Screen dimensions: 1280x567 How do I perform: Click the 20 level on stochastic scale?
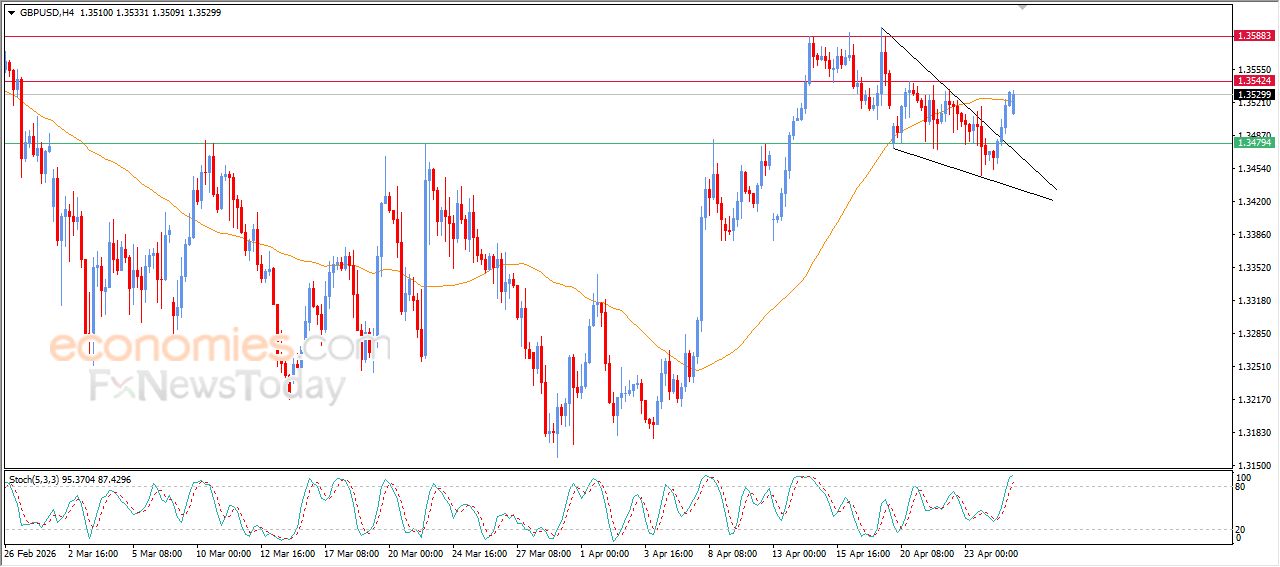tap(1239, 529)
